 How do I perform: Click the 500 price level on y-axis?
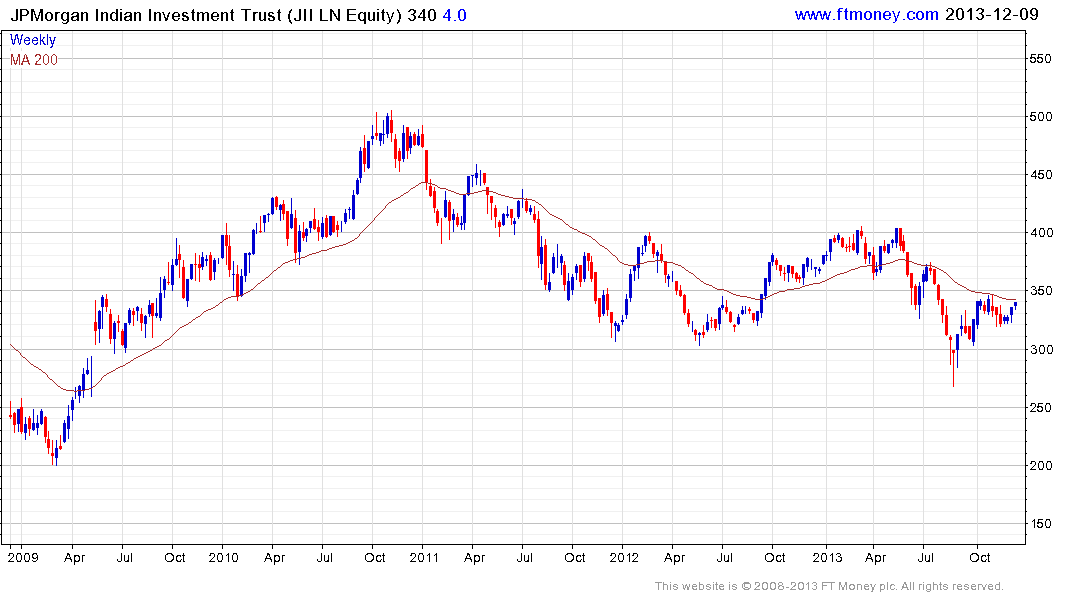coord(1040,117)
